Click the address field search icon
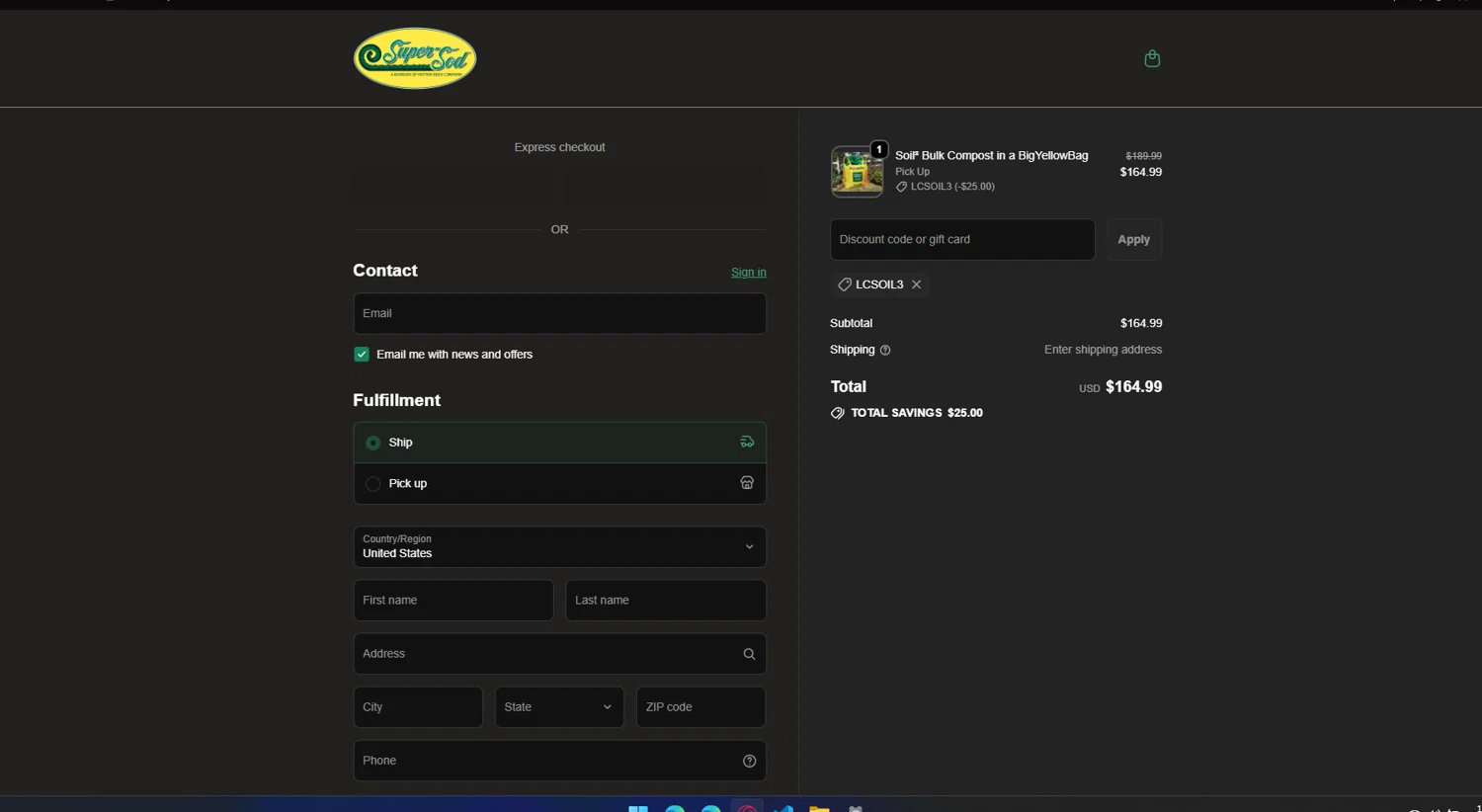The image size is (1482, 812). click(749, 654)
